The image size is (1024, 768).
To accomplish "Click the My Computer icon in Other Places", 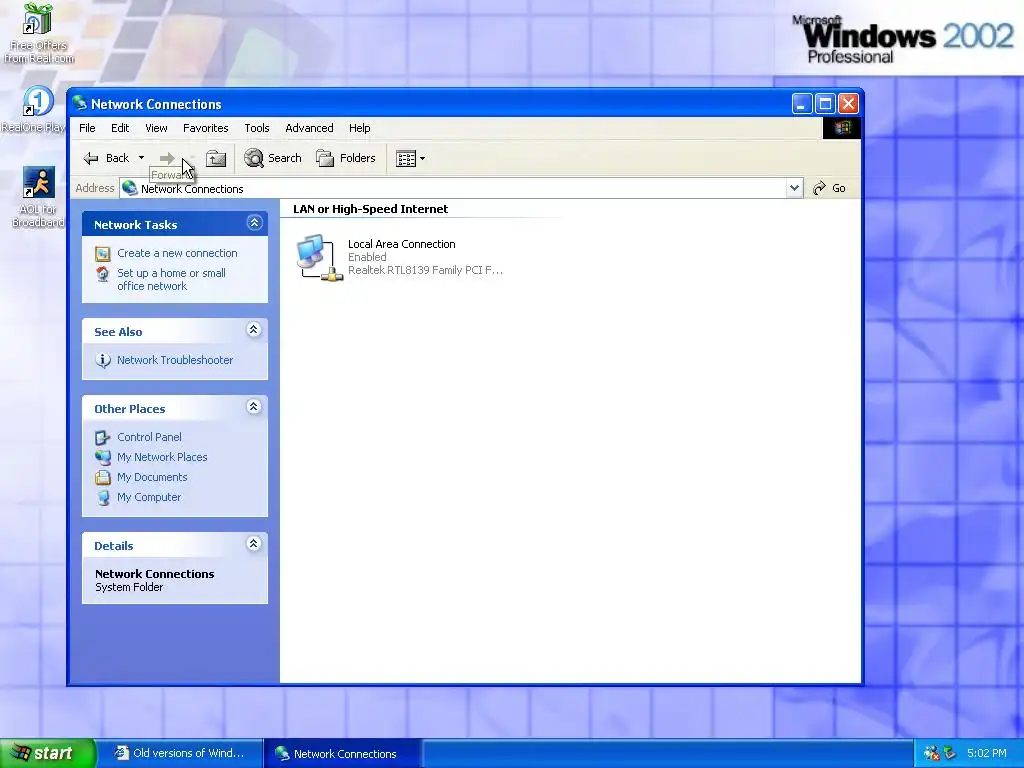I will click(x=103, y=498).
